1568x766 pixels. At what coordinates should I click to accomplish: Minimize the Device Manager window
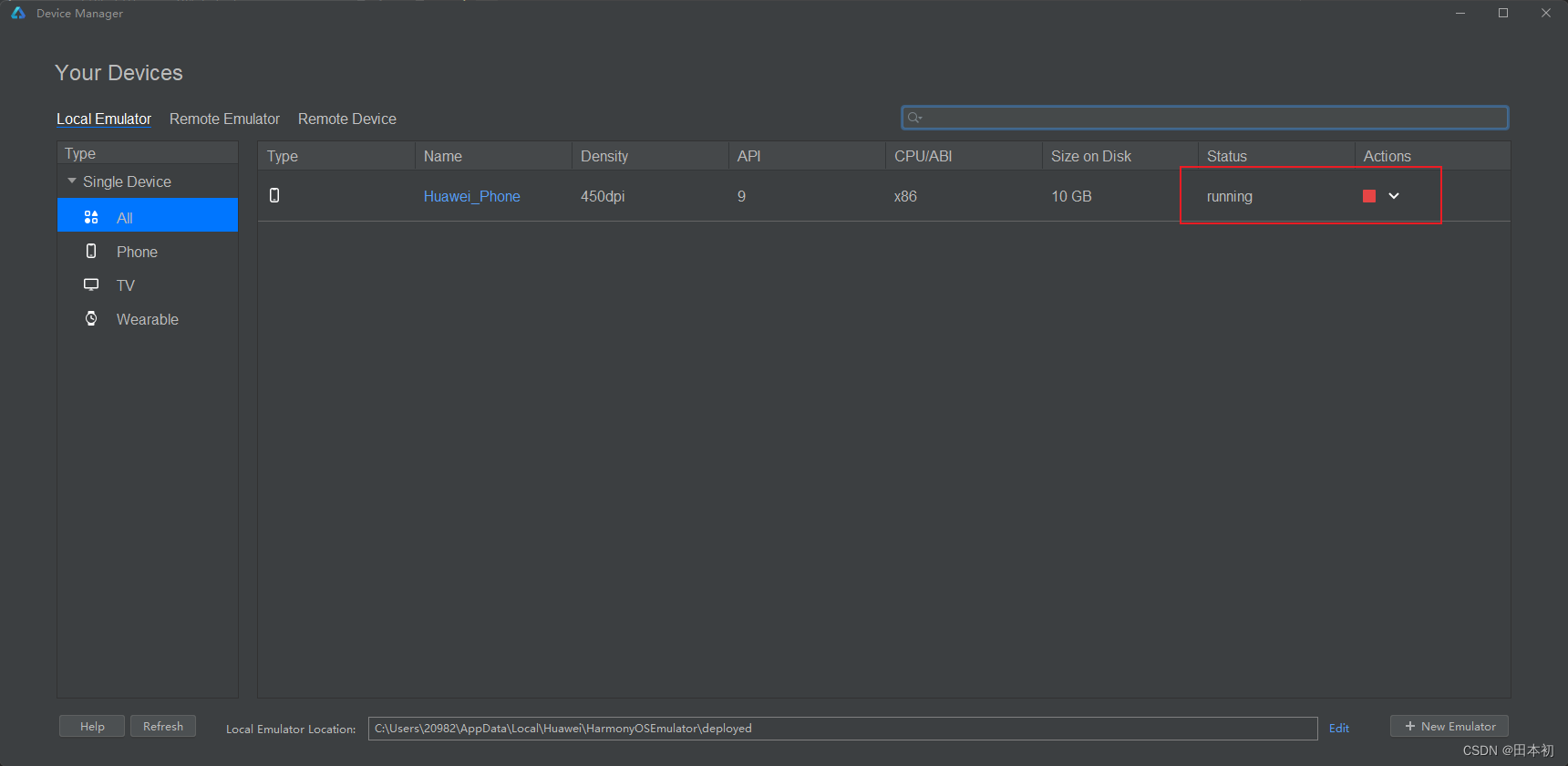click(x=1460, y=13)
